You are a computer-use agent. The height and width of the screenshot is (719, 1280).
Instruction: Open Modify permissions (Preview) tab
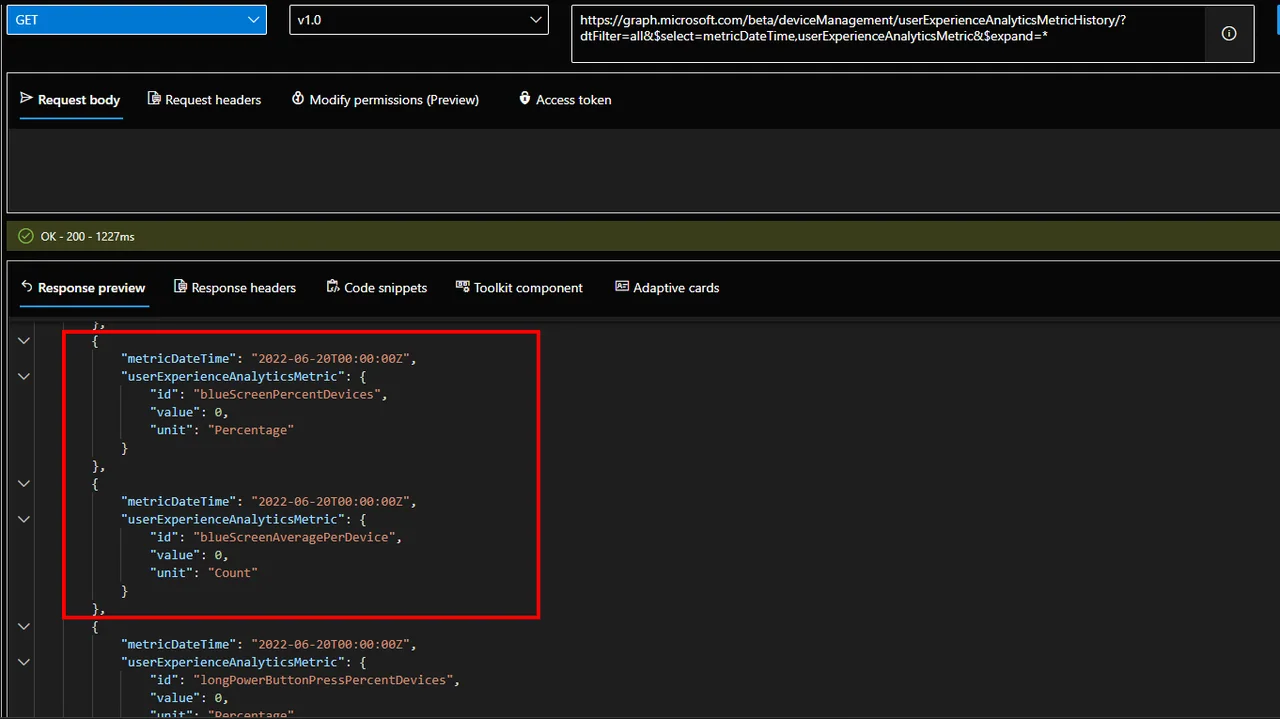pyautogui.click(x=385, y=100)
